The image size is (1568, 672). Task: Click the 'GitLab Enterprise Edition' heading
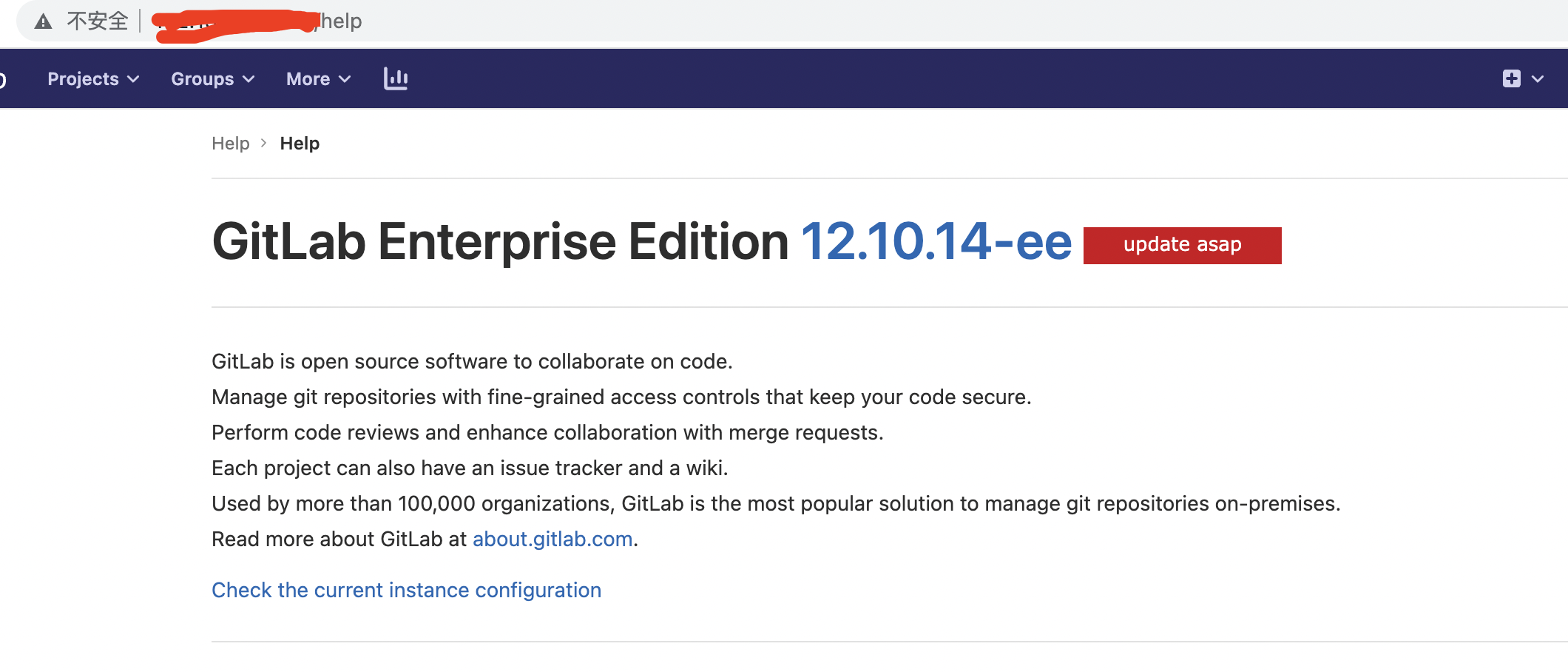tap(499, 239)
